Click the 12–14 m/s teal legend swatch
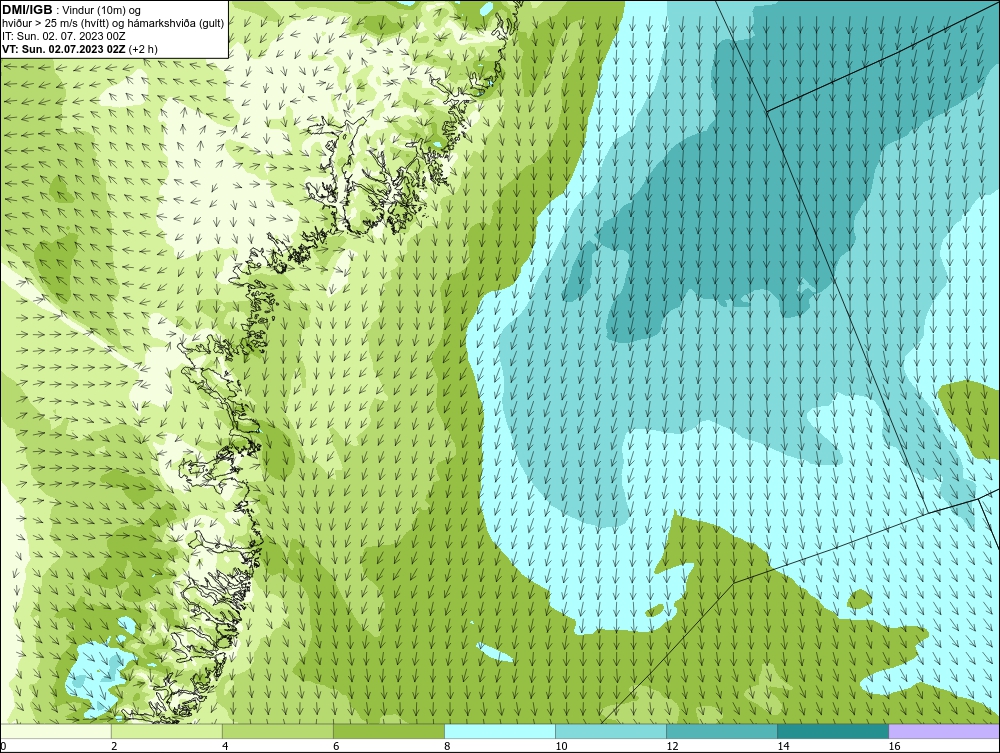Image resolution: width=1000 pixels, height=753 pixels. pos(722,731)
